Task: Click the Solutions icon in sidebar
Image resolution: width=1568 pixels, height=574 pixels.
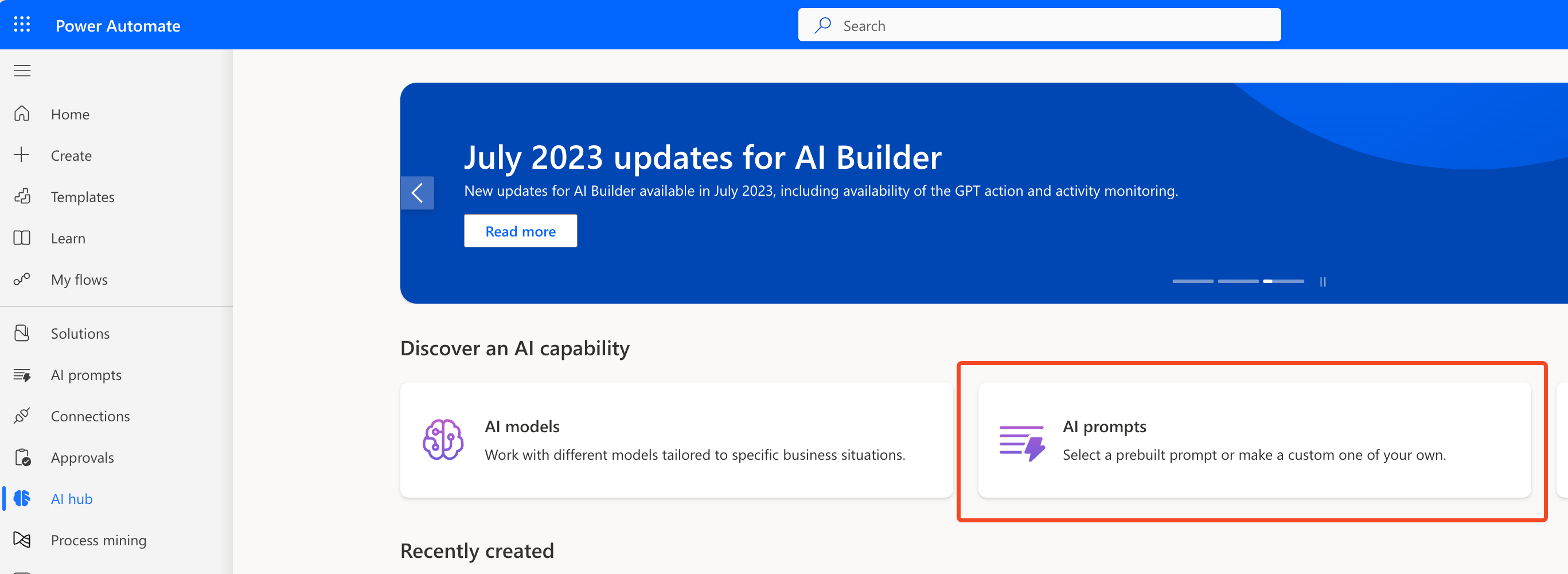Action: click(x=22, y=333)
